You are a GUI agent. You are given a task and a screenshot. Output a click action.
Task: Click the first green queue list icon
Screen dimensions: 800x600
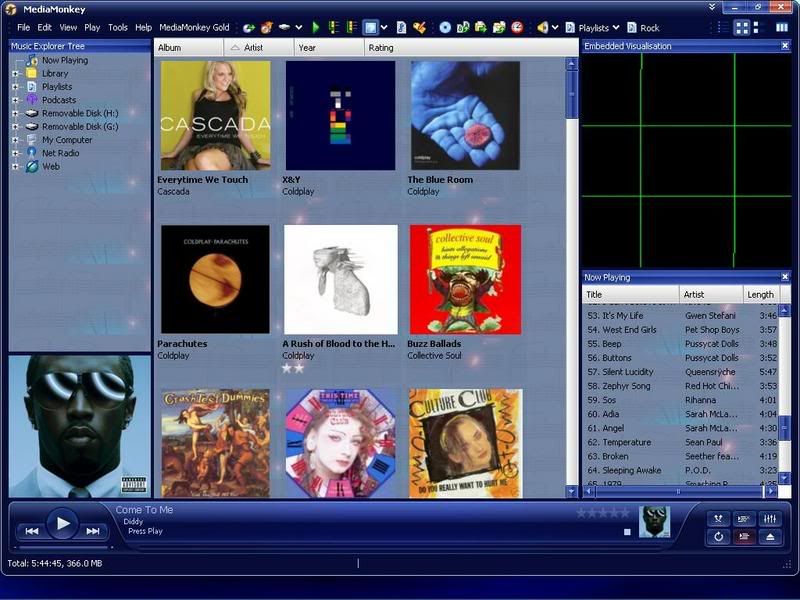[334, 28]
